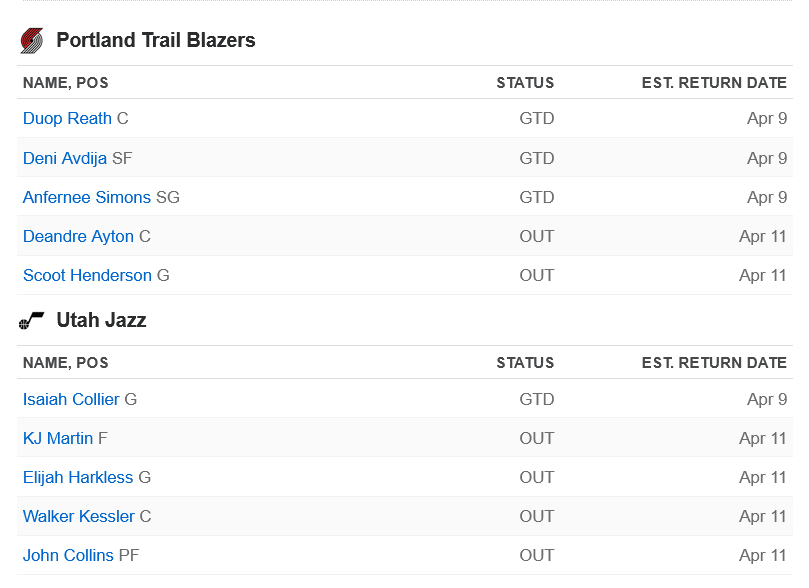Screen dimensions: 809x588
Task: Open Duop Reath's player page
Action: [x=67, y=119]
